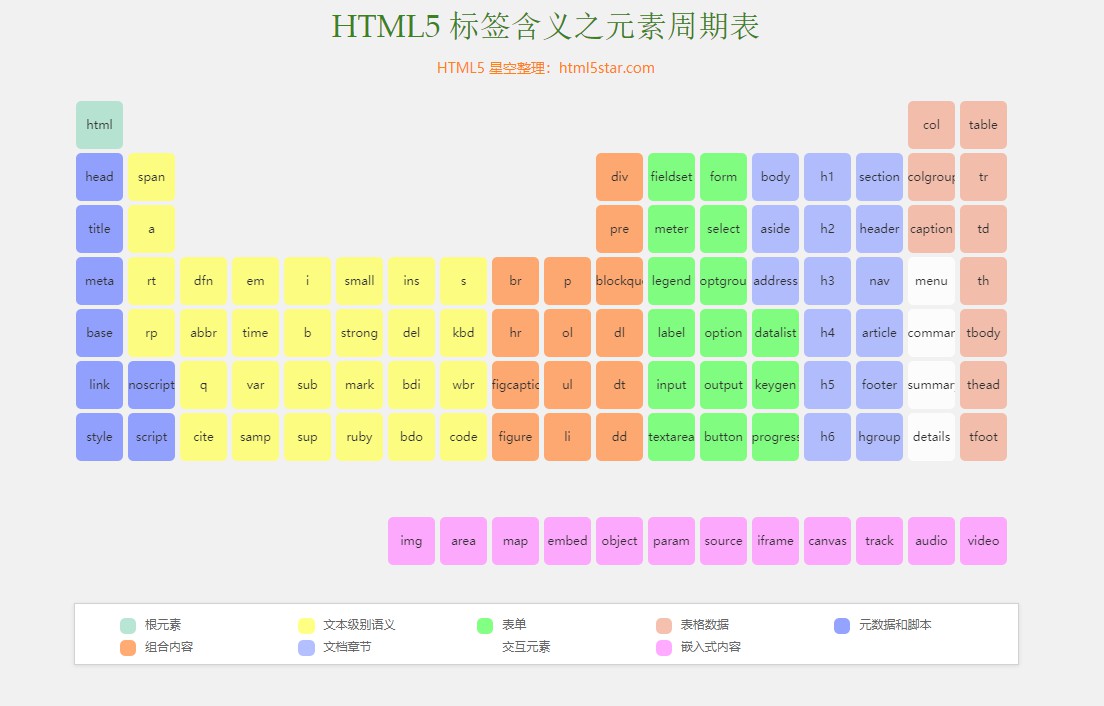
Task: Click the tfoot tile
Action: tap(984, 437)
